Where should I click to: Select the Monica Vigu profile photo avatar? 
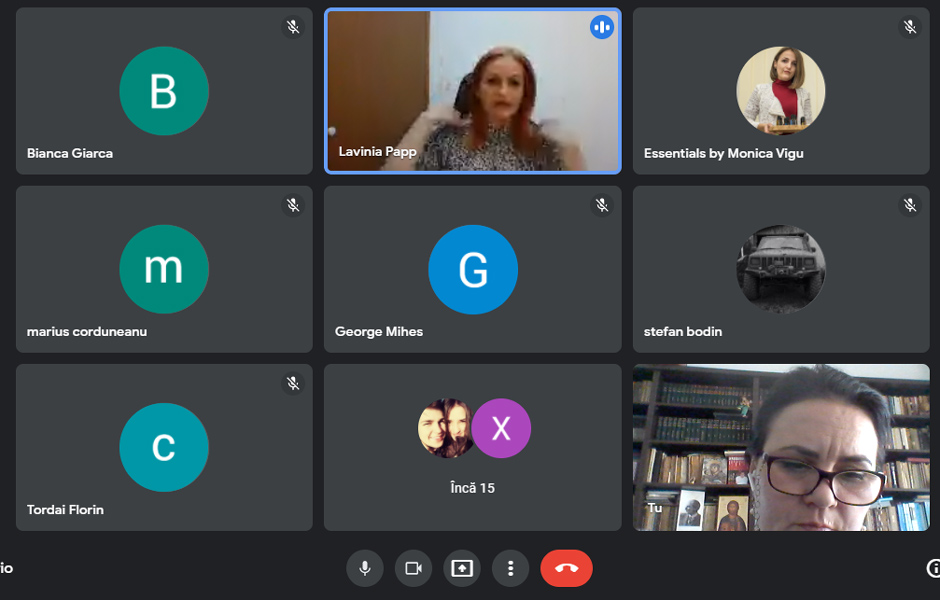[781, 91]
